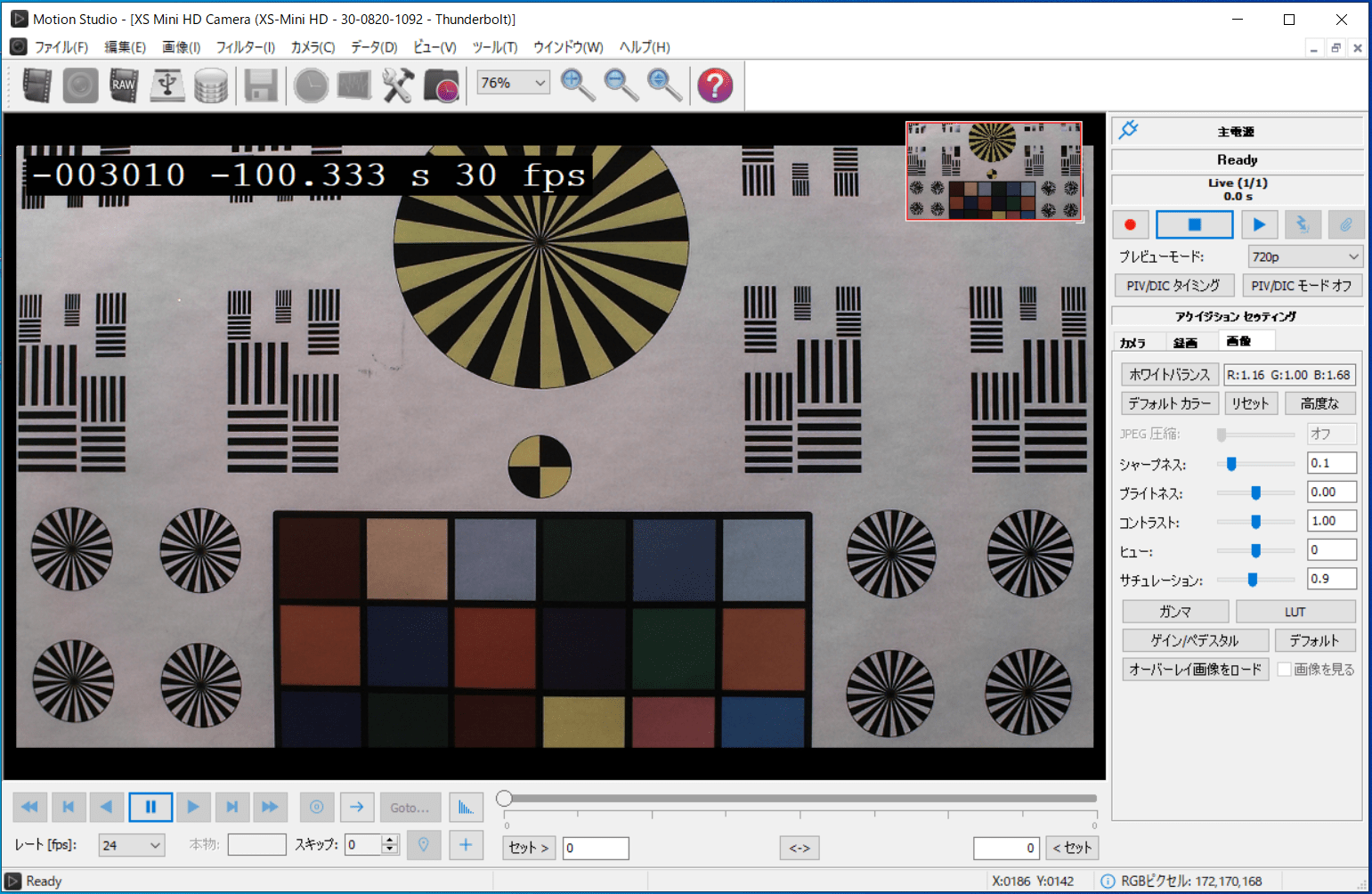Screen dimensions: 1372x894
Task: Click the blue stop square button
Action: click(x=1195, y=224)
